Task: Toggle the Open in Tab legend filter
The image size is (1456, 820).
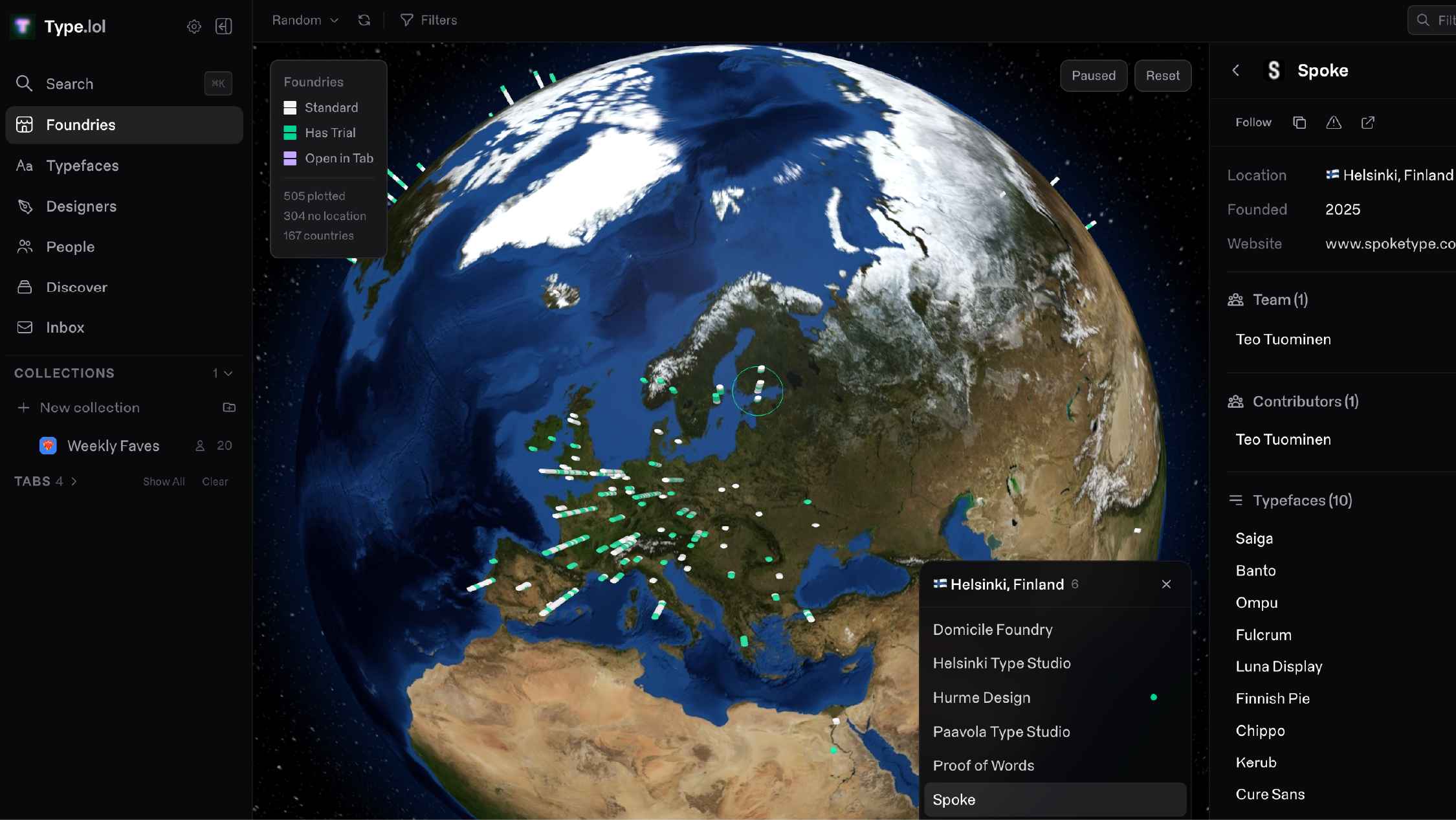Action: click(338, 158)
